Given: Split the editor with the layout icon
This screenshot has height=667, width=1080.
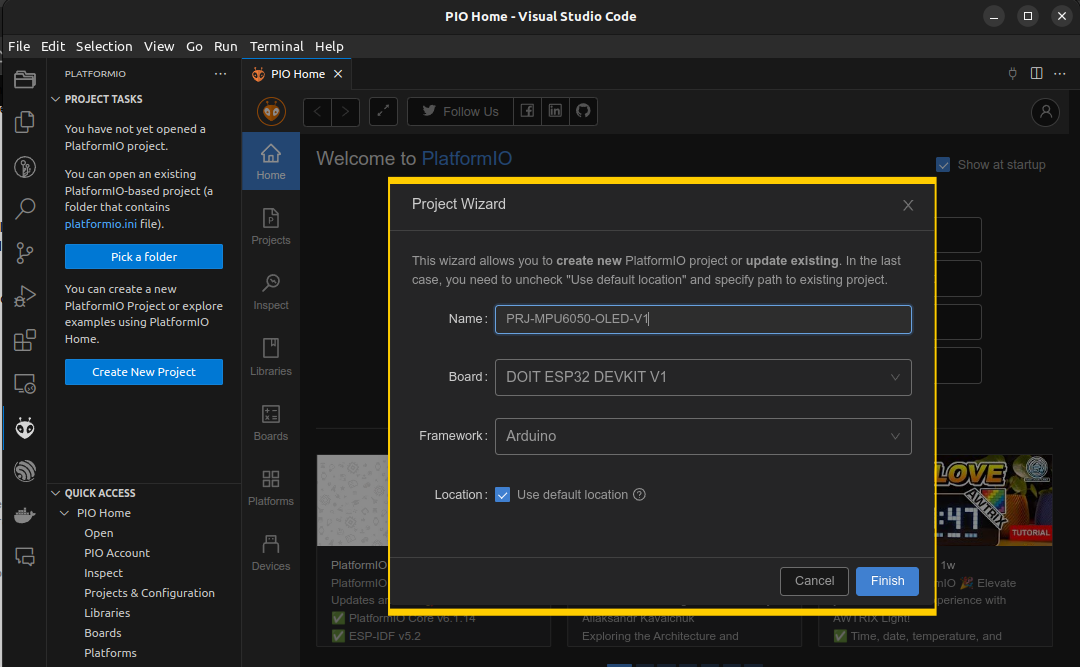Looking at the screenshot, I should pos(1036,74).
